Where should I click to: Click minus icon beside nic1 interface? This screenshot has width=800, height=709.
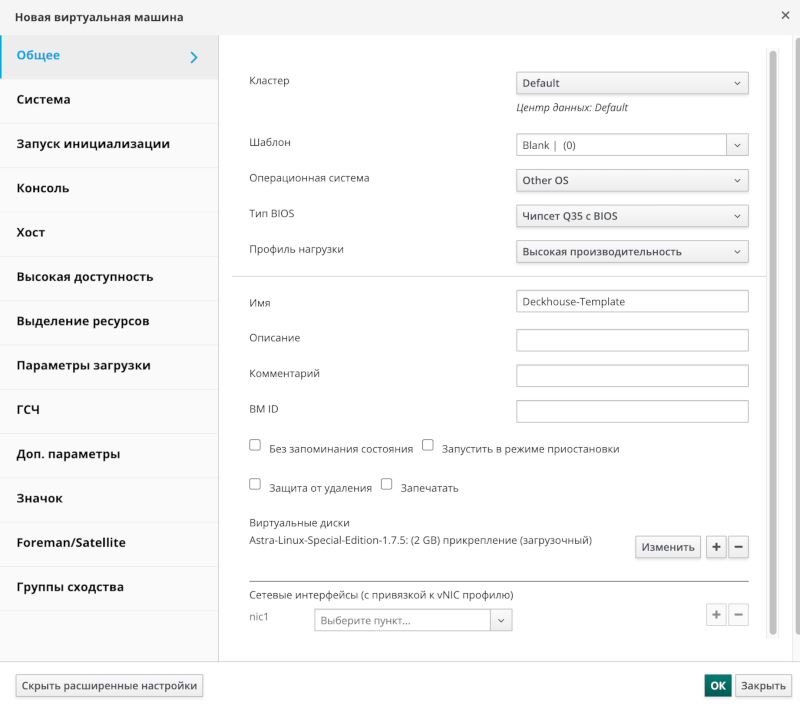[x=738, y=614]
